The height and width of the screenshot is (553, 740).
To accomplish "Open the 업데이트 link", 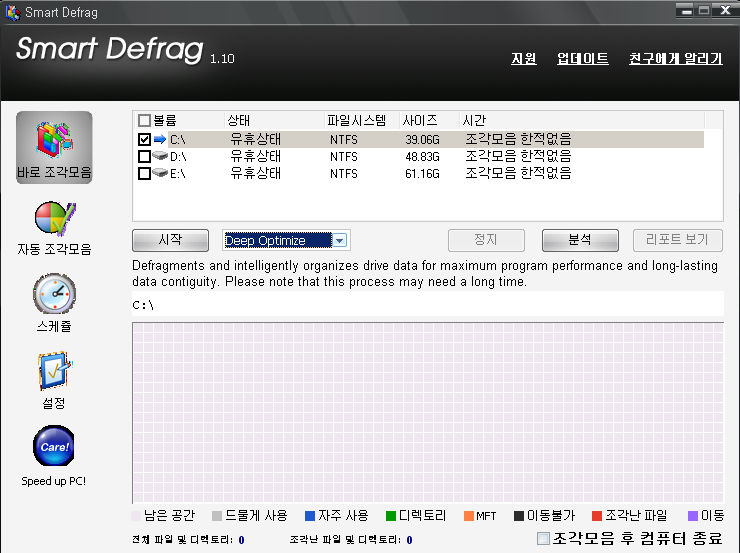I will click(x=583, y=59).
